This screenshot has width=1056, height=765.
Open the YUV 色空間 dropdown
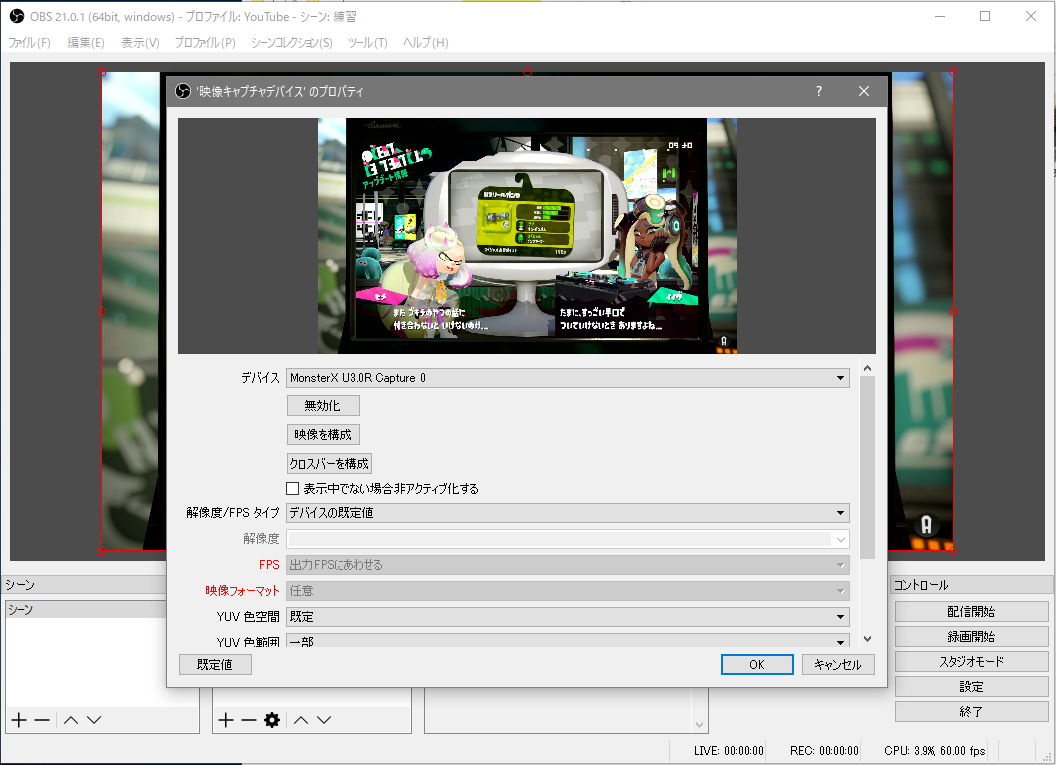coord(568,616)
